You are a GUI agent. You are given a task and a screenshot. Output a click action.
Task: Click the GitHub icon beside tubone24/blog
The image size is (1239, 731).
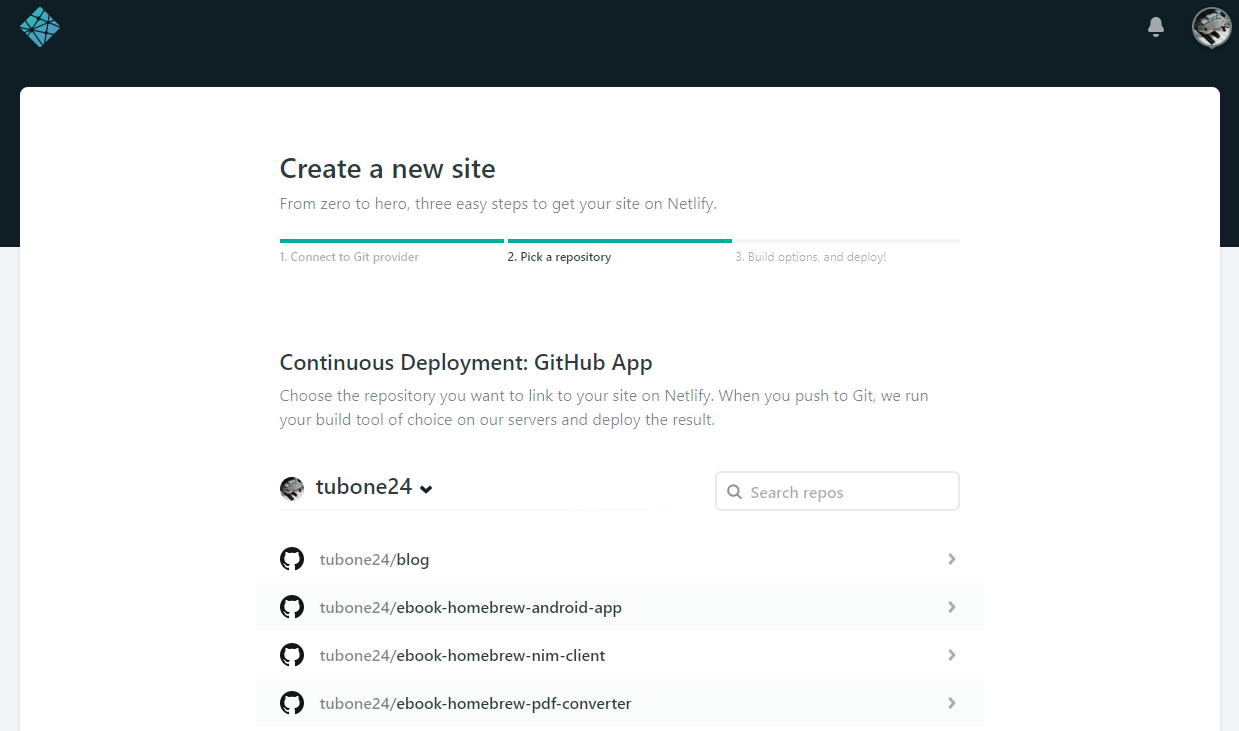(x=292, y=559)
